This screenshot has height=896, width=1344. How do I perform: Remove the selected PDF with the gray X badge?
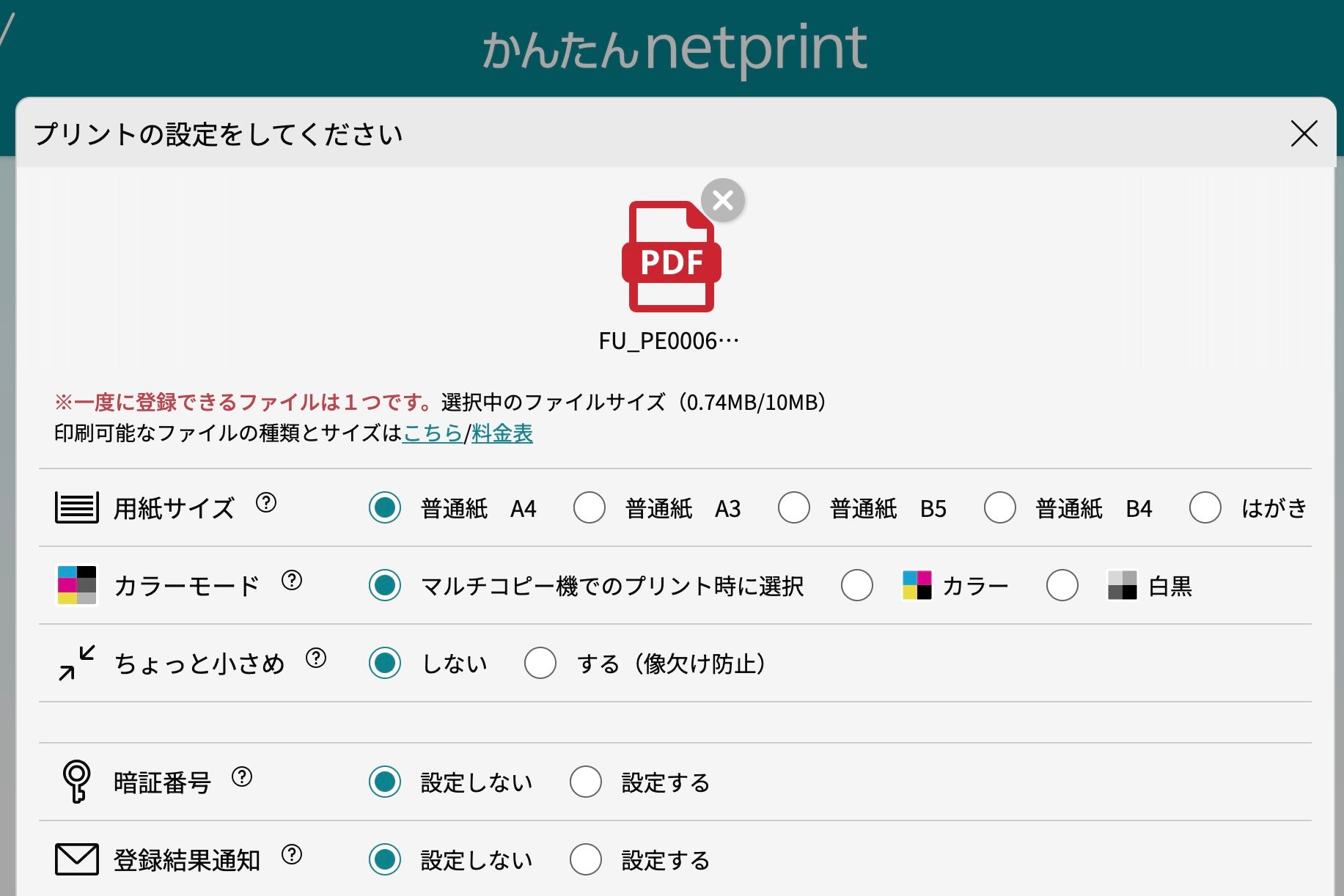(x=723, y=200)
